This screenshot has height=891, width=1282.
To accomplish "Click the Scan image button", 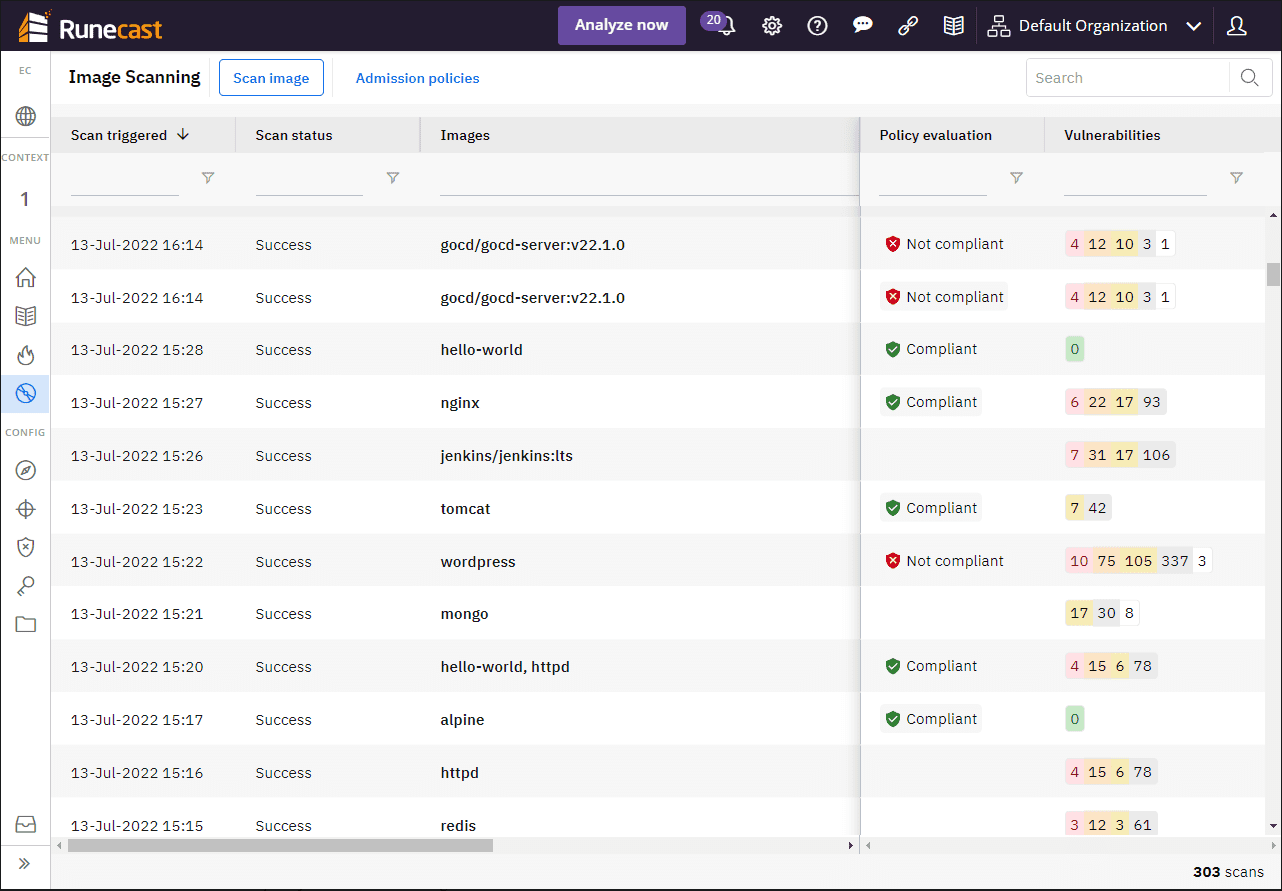I will [271, 78].
